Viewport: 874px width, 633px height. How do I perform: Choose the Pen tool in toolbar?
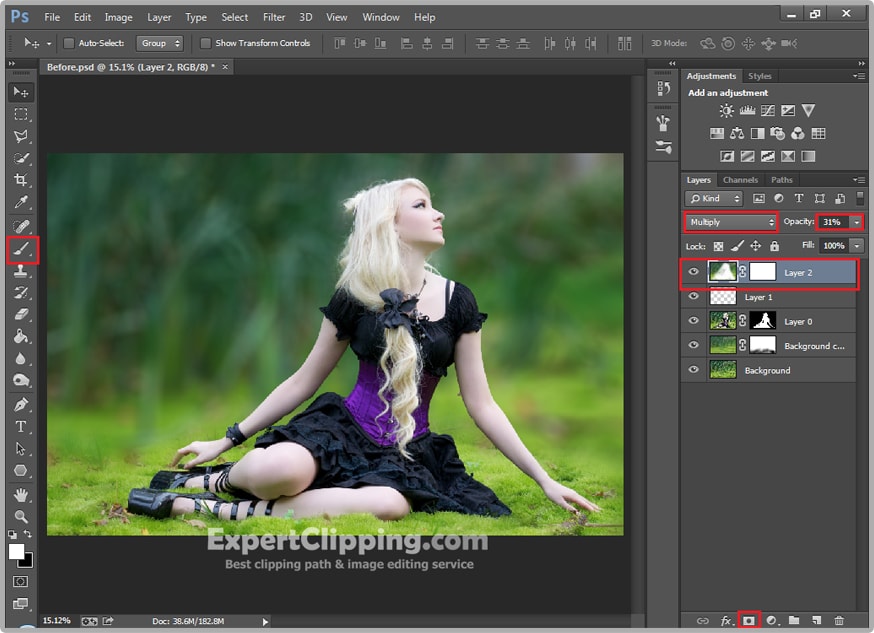(21, 404)
